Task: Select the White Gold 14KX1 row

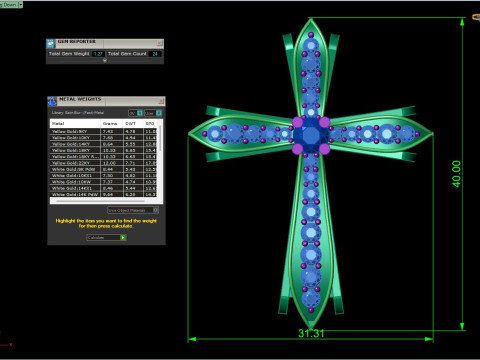Action: click(x=103, y=188)
